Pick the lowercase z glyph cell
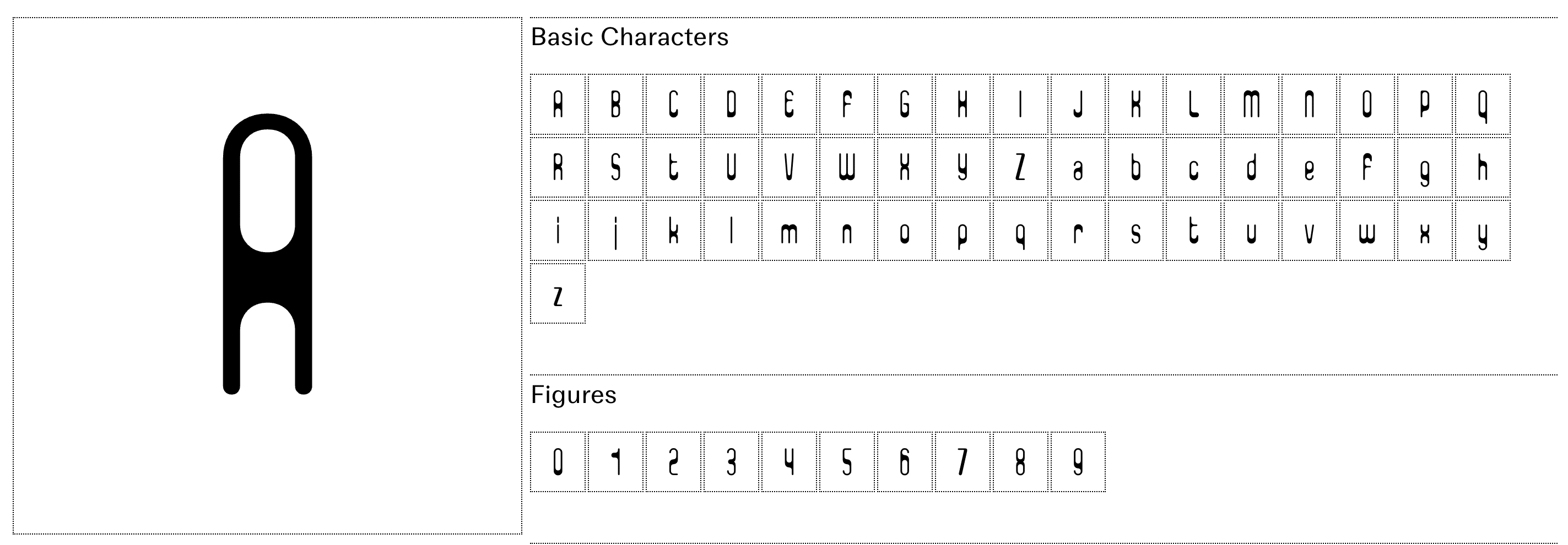1568x545 pixels. 558,294
